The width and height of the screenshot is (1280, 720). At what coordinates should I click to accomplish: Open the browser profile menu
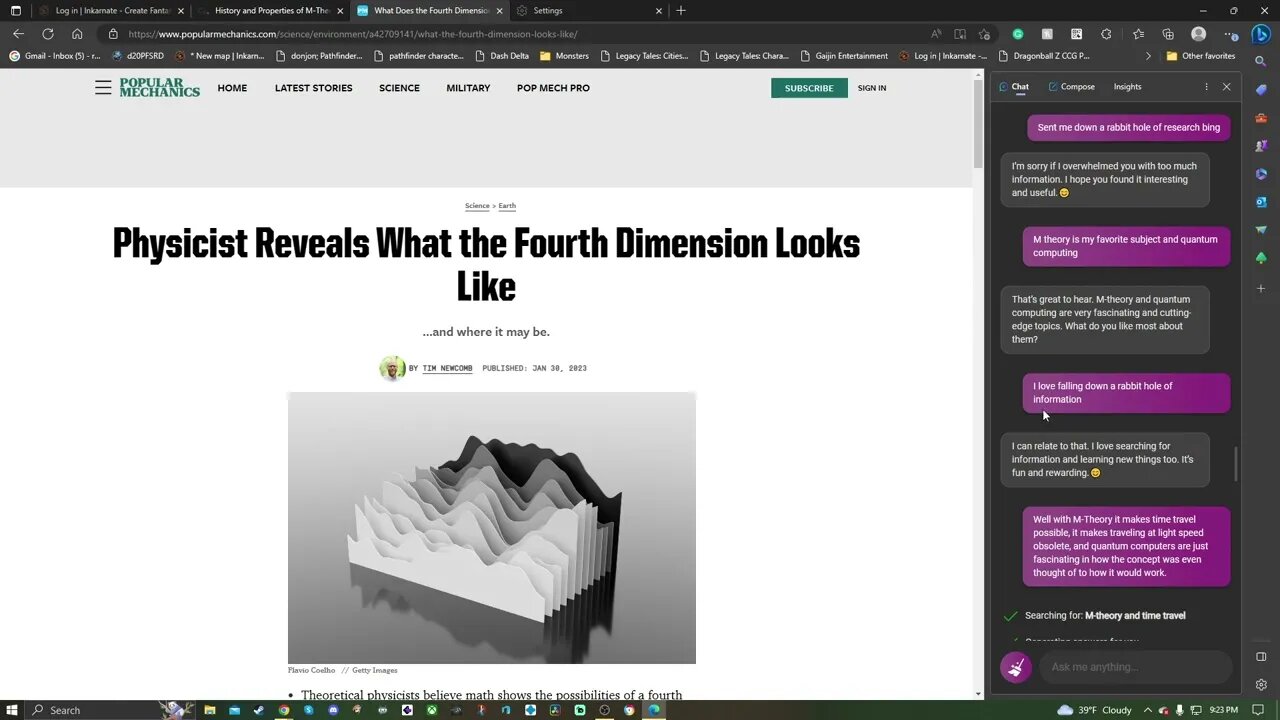pyautogui.click(x=1198, y=34)
